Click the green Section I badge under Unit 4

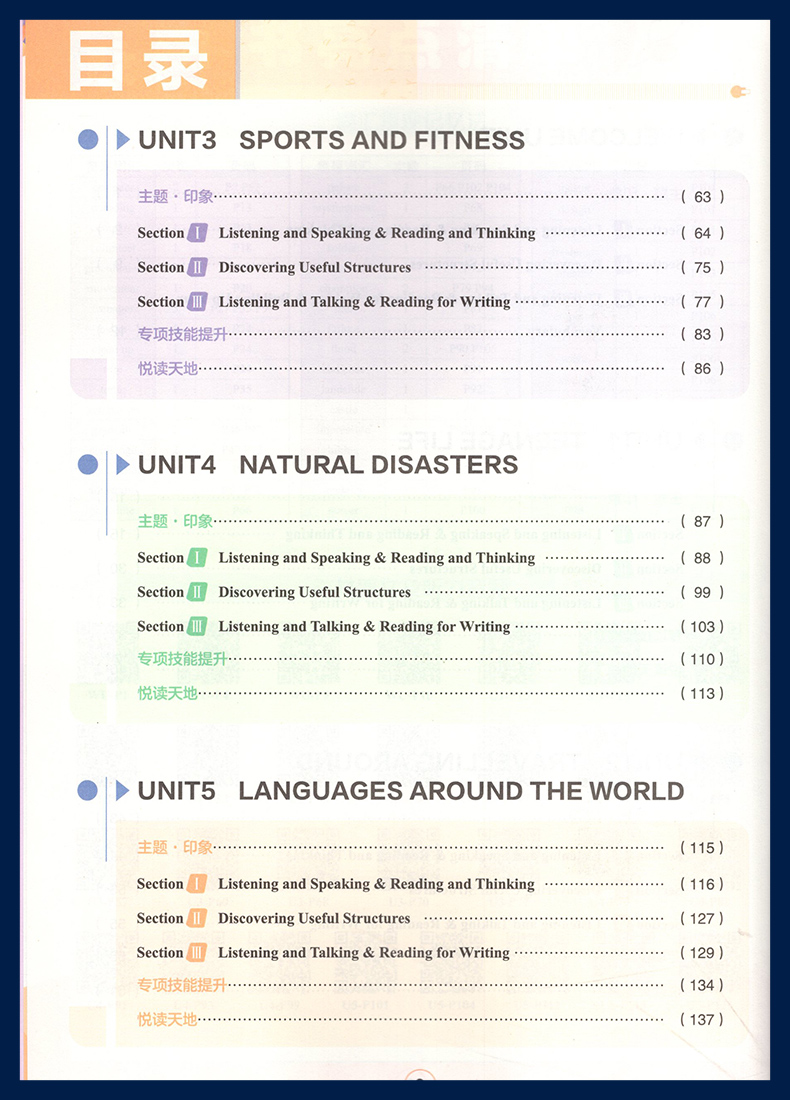197,558
